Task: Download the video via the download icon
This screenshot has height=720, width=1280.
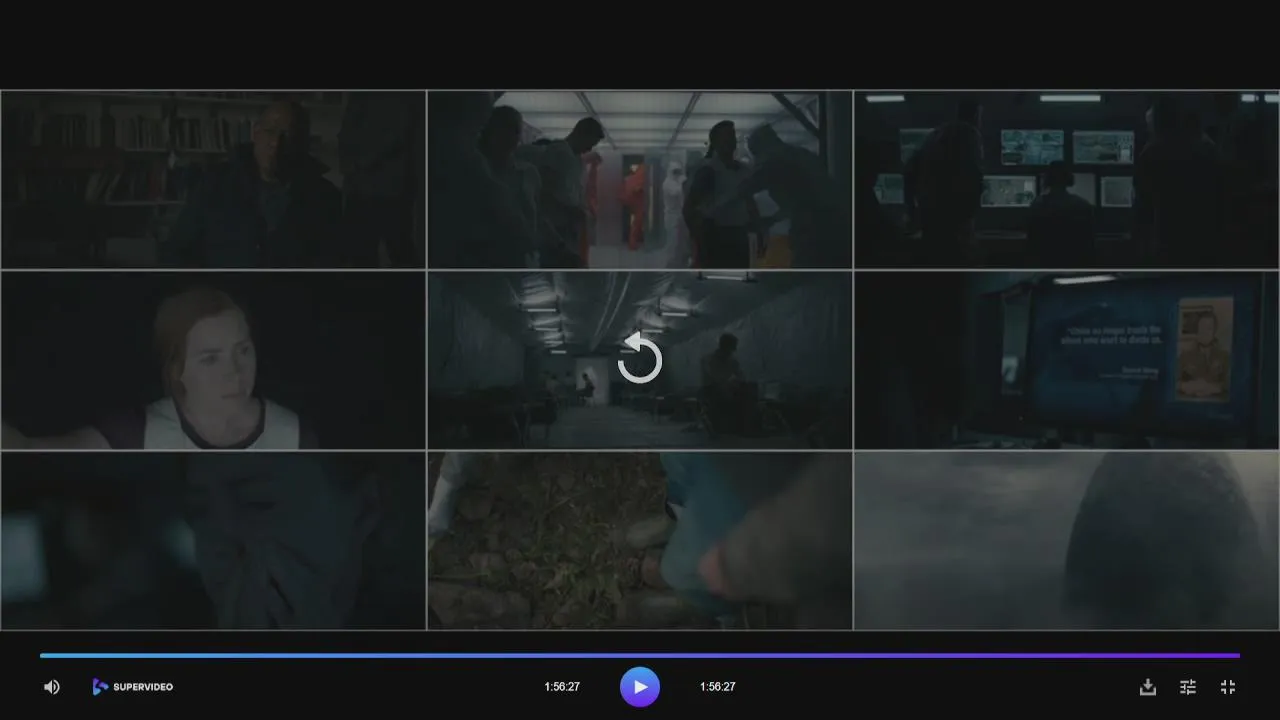Action: [x=1148, y=687]
